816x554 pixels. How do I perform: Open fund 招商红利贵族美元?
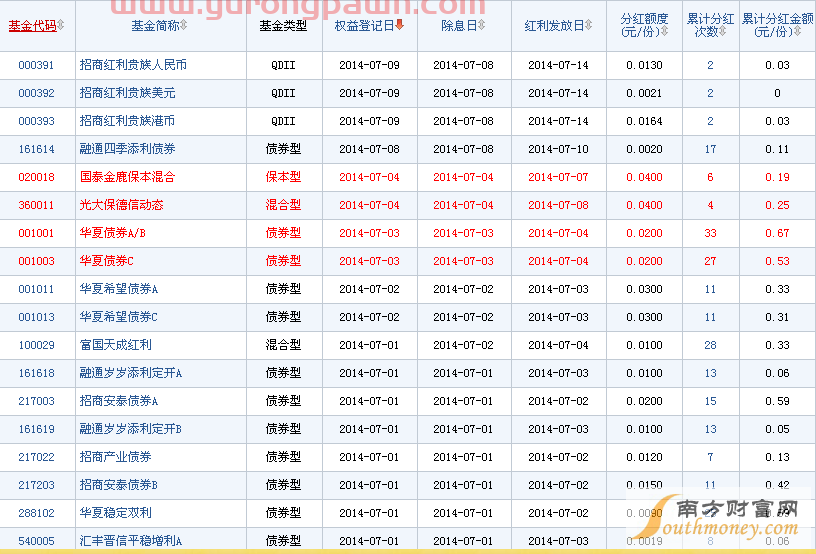pos(128,93)
